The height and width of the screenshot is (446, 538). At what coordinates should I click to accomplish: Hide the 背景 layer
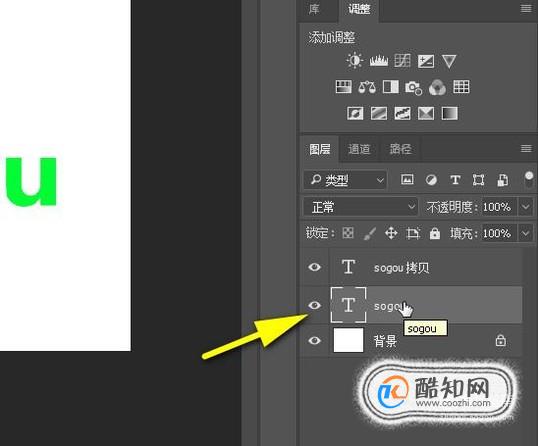[315, 340]
